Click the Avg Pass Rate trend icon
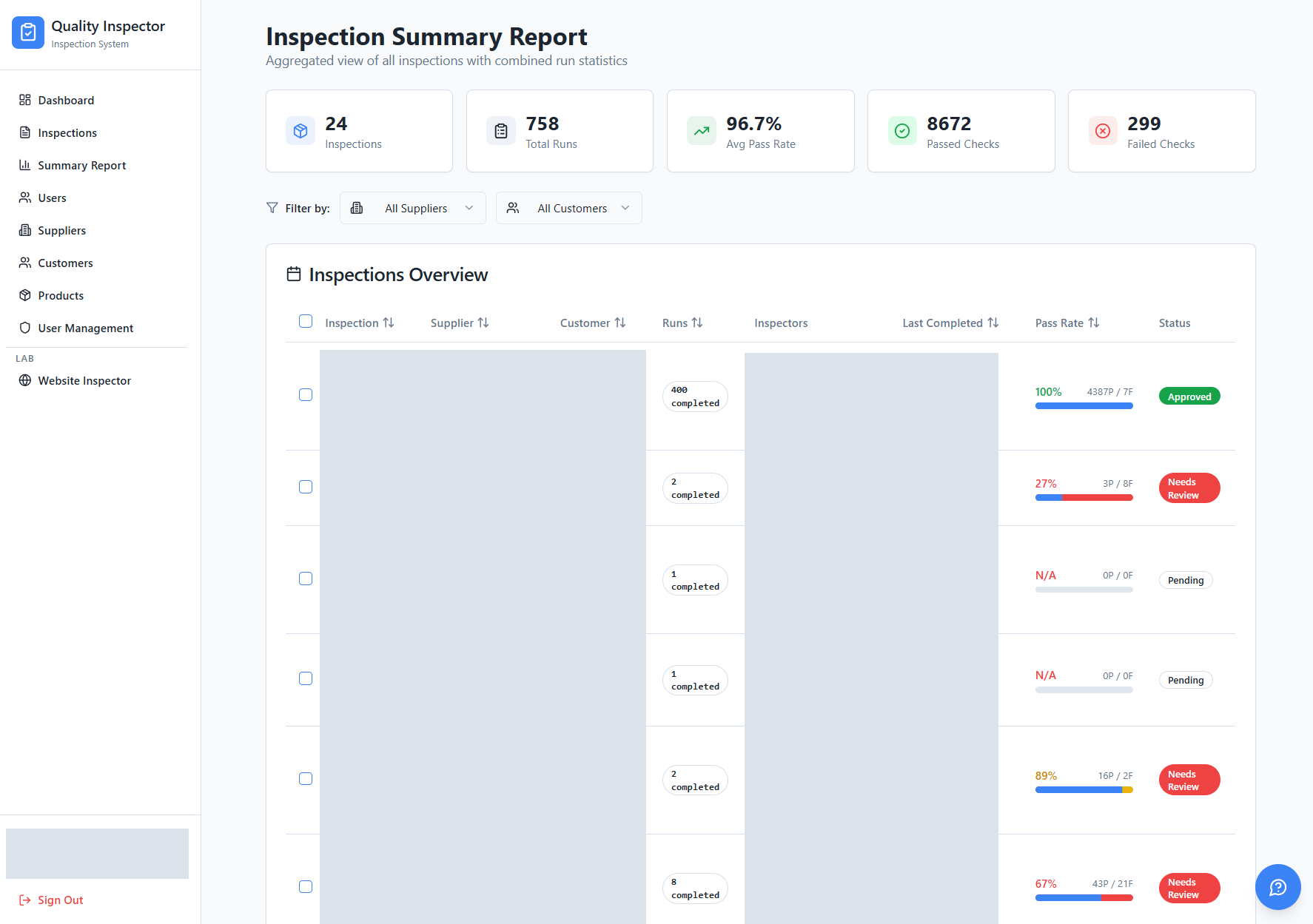1313x924 pixels. point(702,131)
